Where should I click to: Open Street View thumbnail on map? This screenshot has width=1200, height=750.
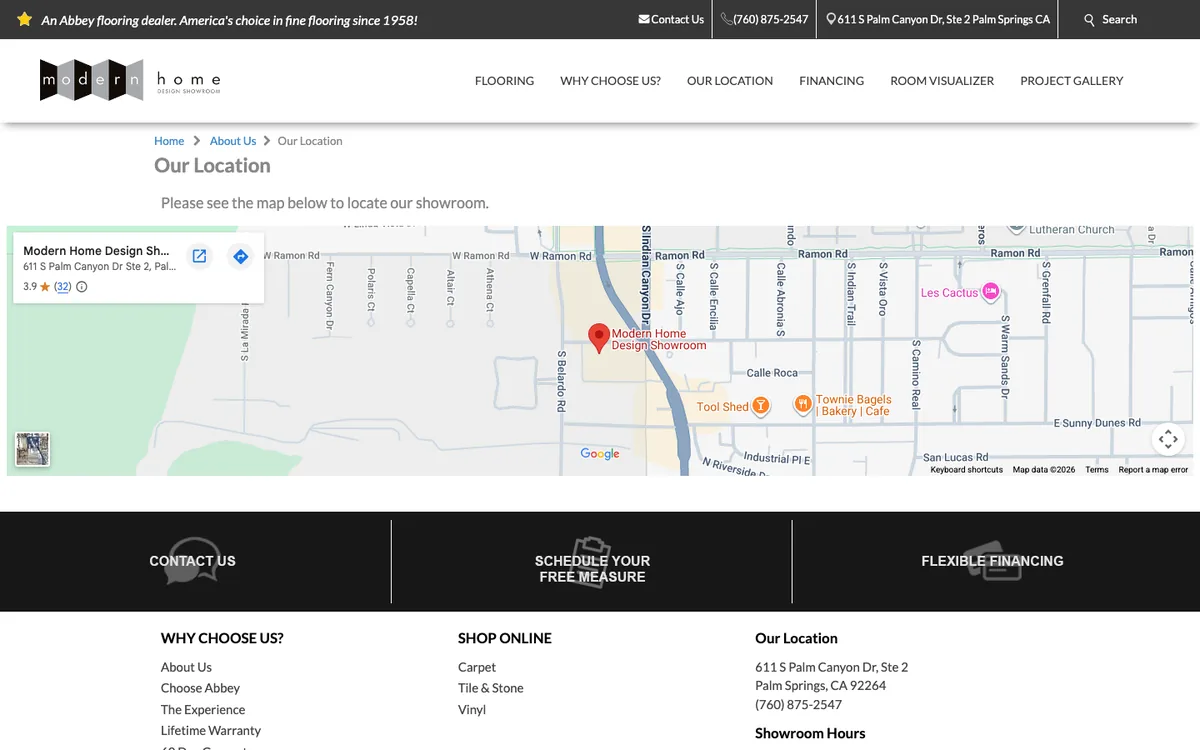(x=32, y=449)
